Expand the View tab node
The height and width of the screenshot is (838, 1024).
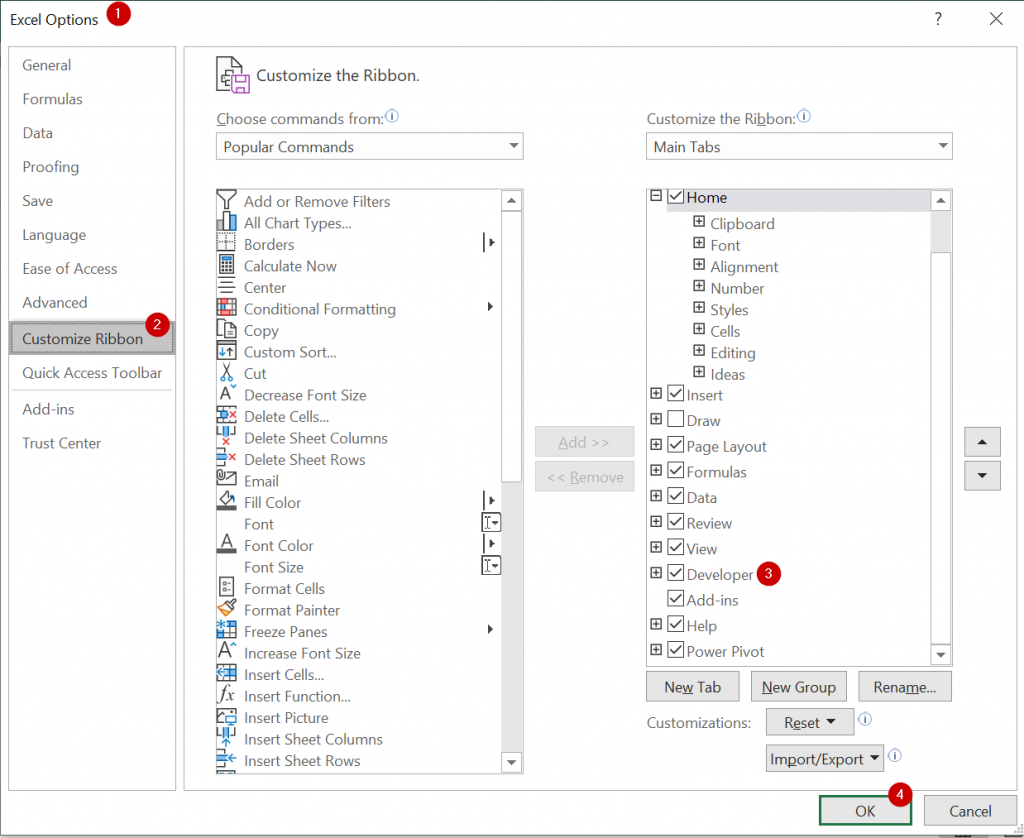click(656, 547)
